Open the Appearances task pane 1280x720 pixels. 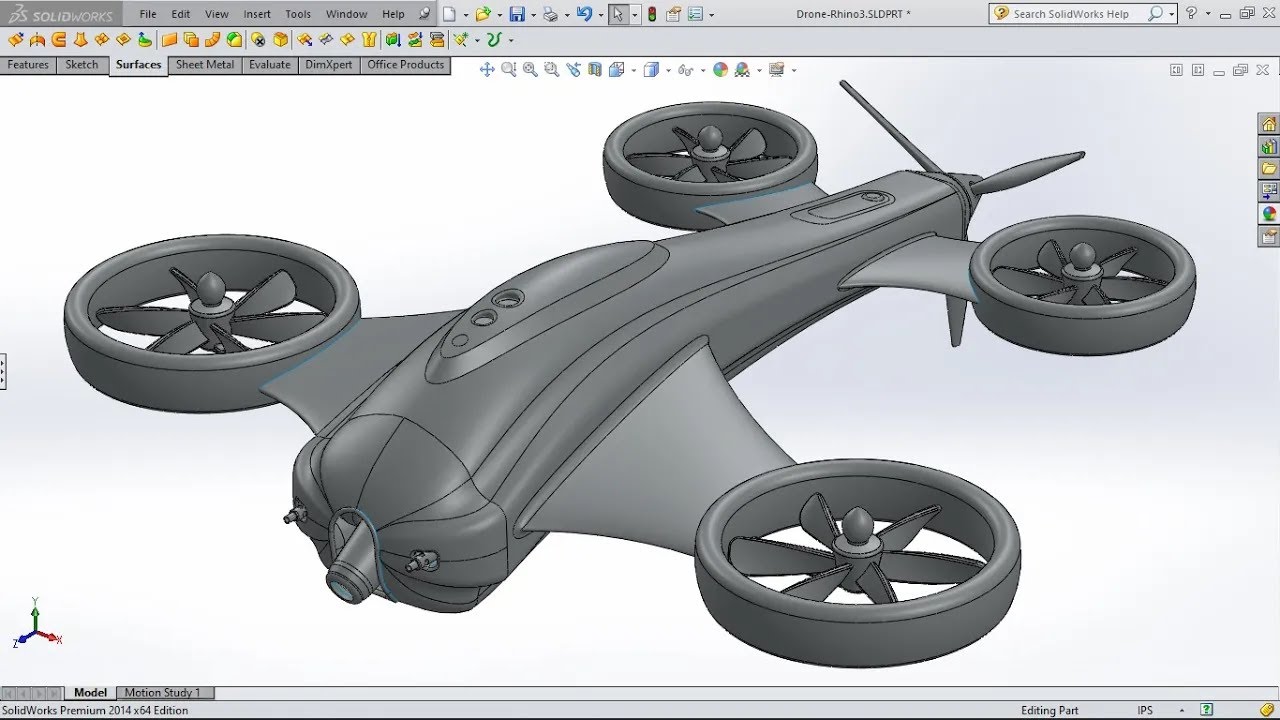click(x=1269, y=213)
